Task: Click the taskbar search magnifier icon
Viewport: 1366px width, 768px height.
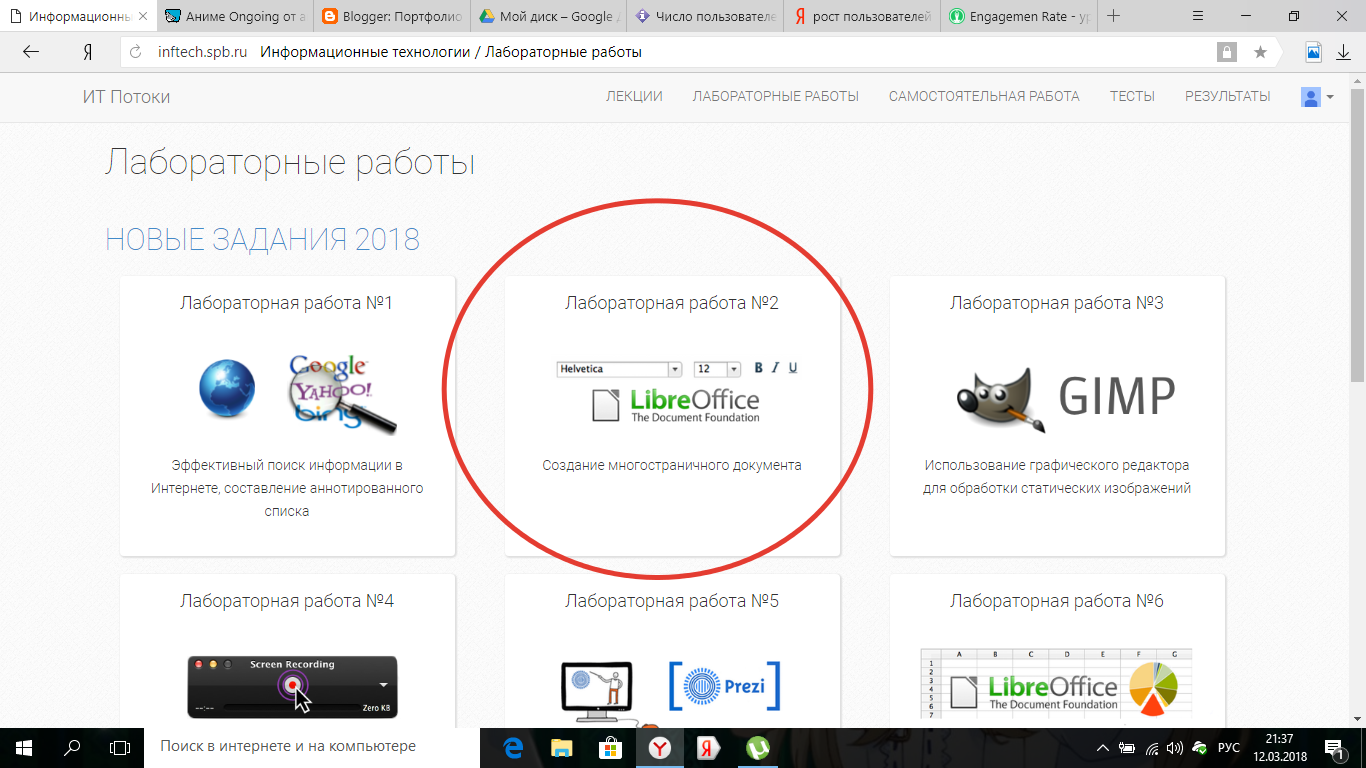Action: [72, 747]
